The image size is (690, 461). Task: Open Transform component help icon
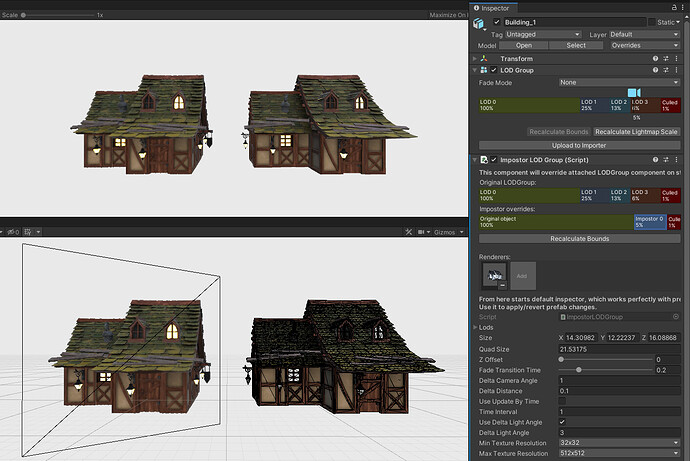click(x=656, y=59)
